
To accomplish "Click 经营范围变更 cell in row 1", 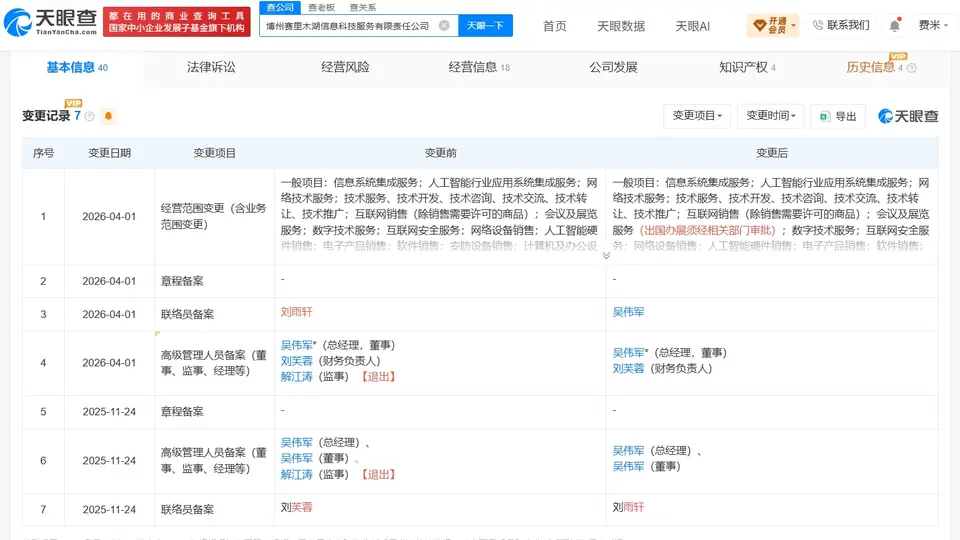I will pyautogui.click(x=214, y=216).
